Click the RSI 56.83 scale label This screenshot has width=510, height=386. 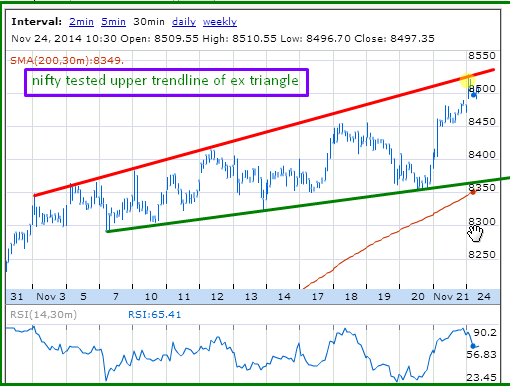click(x=482, y=354)
